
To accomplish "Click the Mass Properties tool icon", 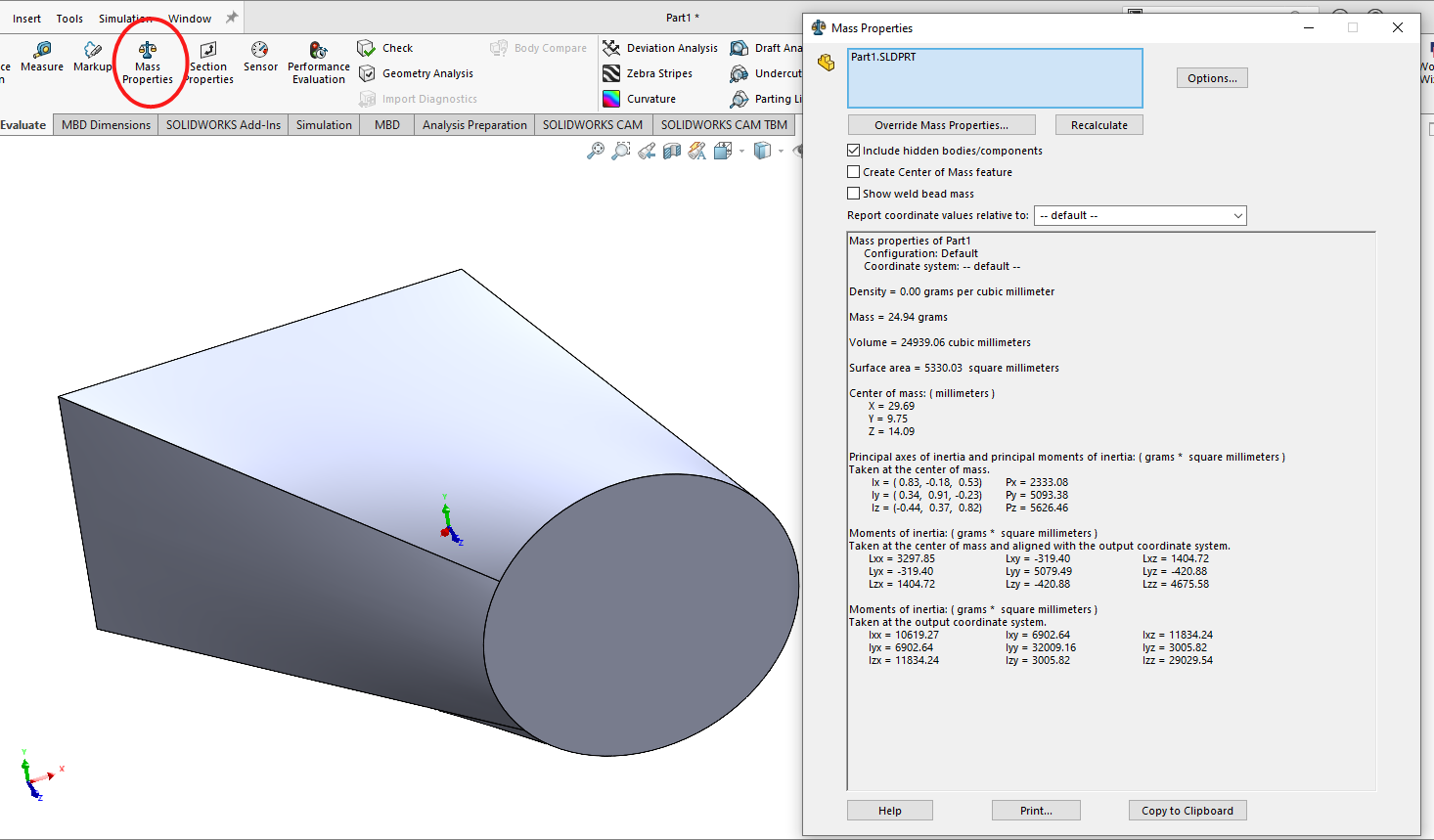I will coord(148,50).
